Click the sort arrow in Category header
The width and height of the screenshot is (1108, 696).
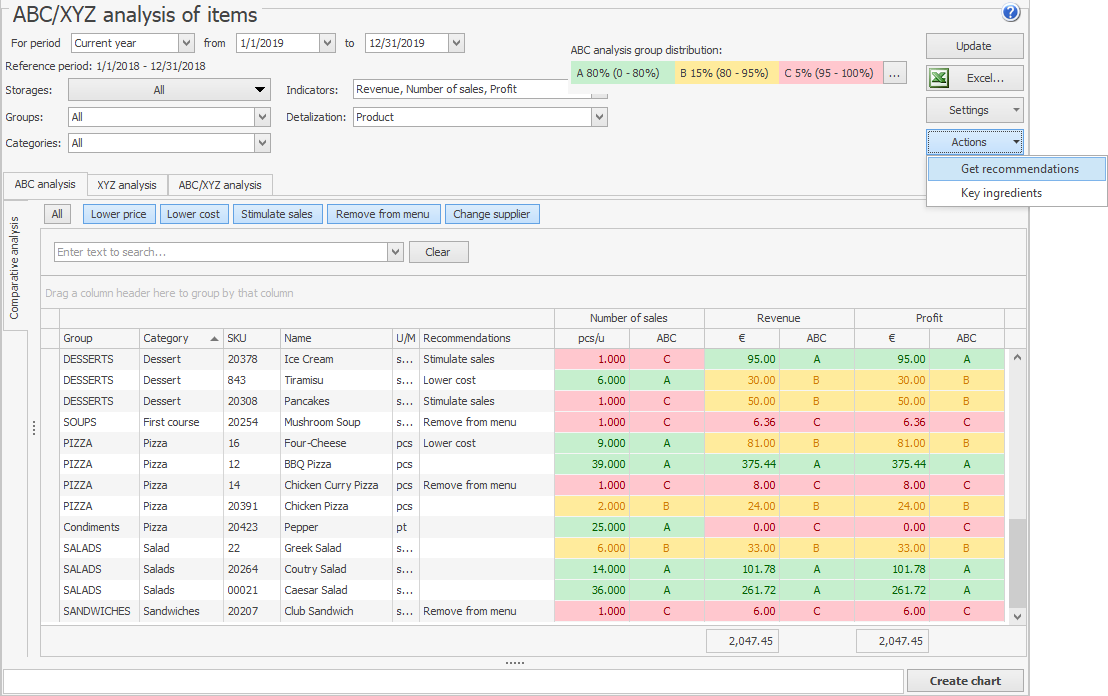214,339
